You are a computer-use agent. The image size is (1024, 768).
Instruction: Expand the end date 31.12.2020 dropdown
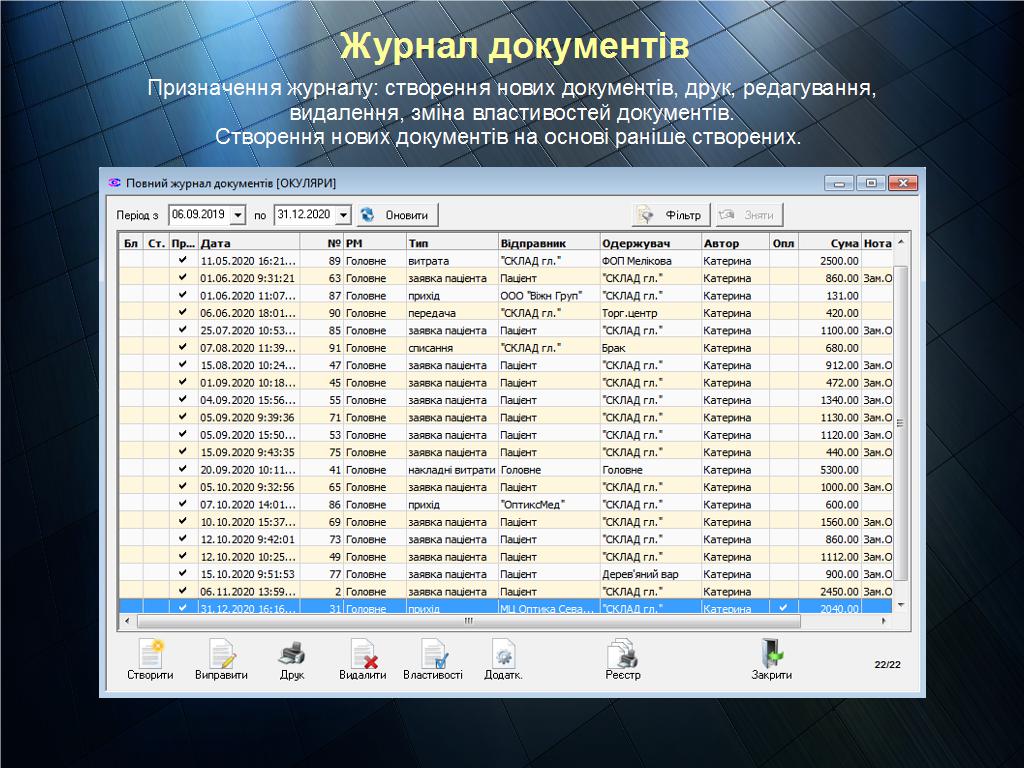tap(343, 215)
